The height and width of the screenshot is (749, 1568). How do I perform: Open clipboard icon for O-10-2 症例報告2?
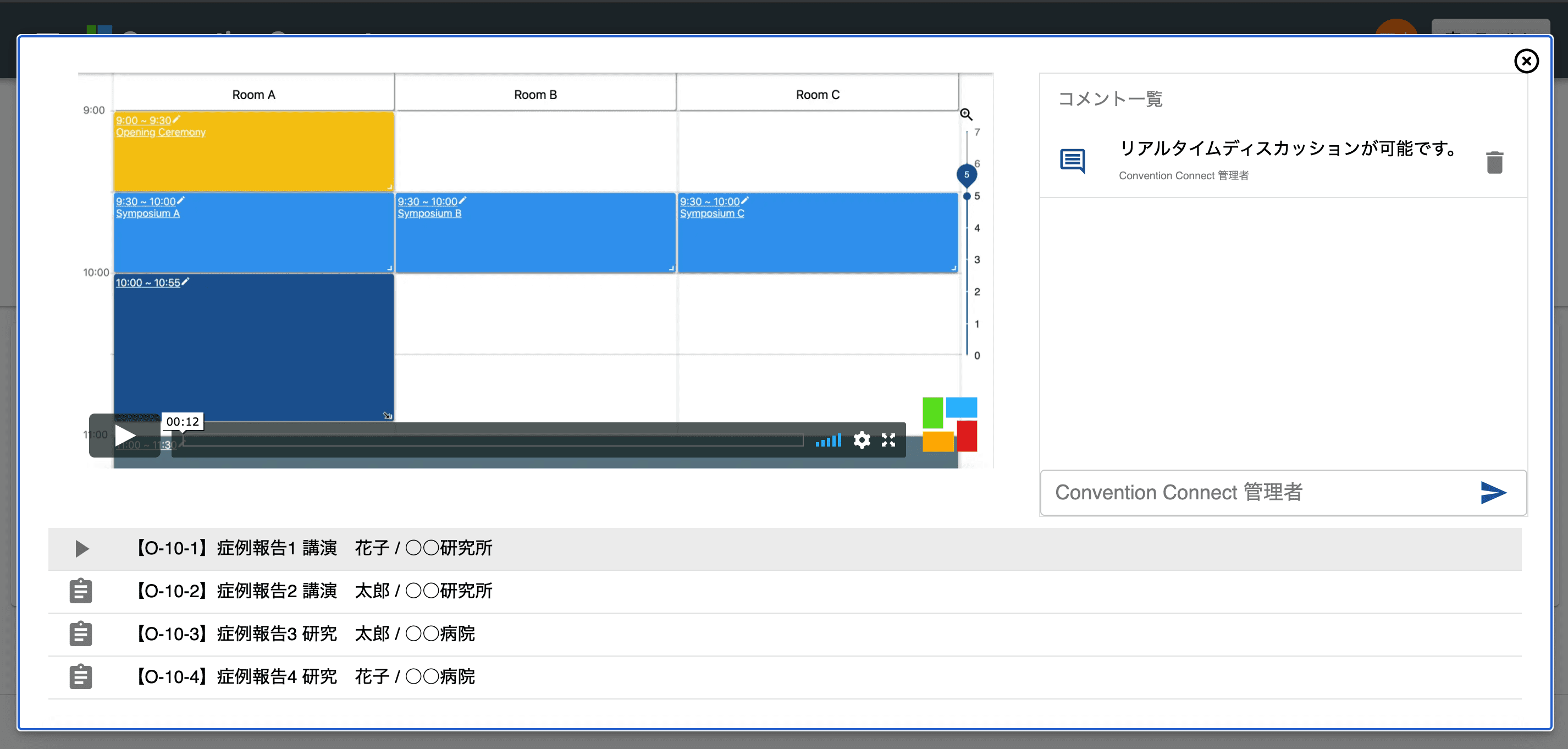pyautogui.click(x=80, y=591)
